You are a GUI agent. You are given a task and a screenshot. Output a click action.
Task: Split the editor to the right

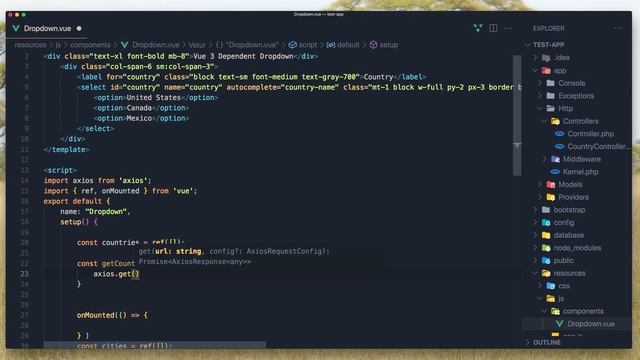tap(493, 28)
